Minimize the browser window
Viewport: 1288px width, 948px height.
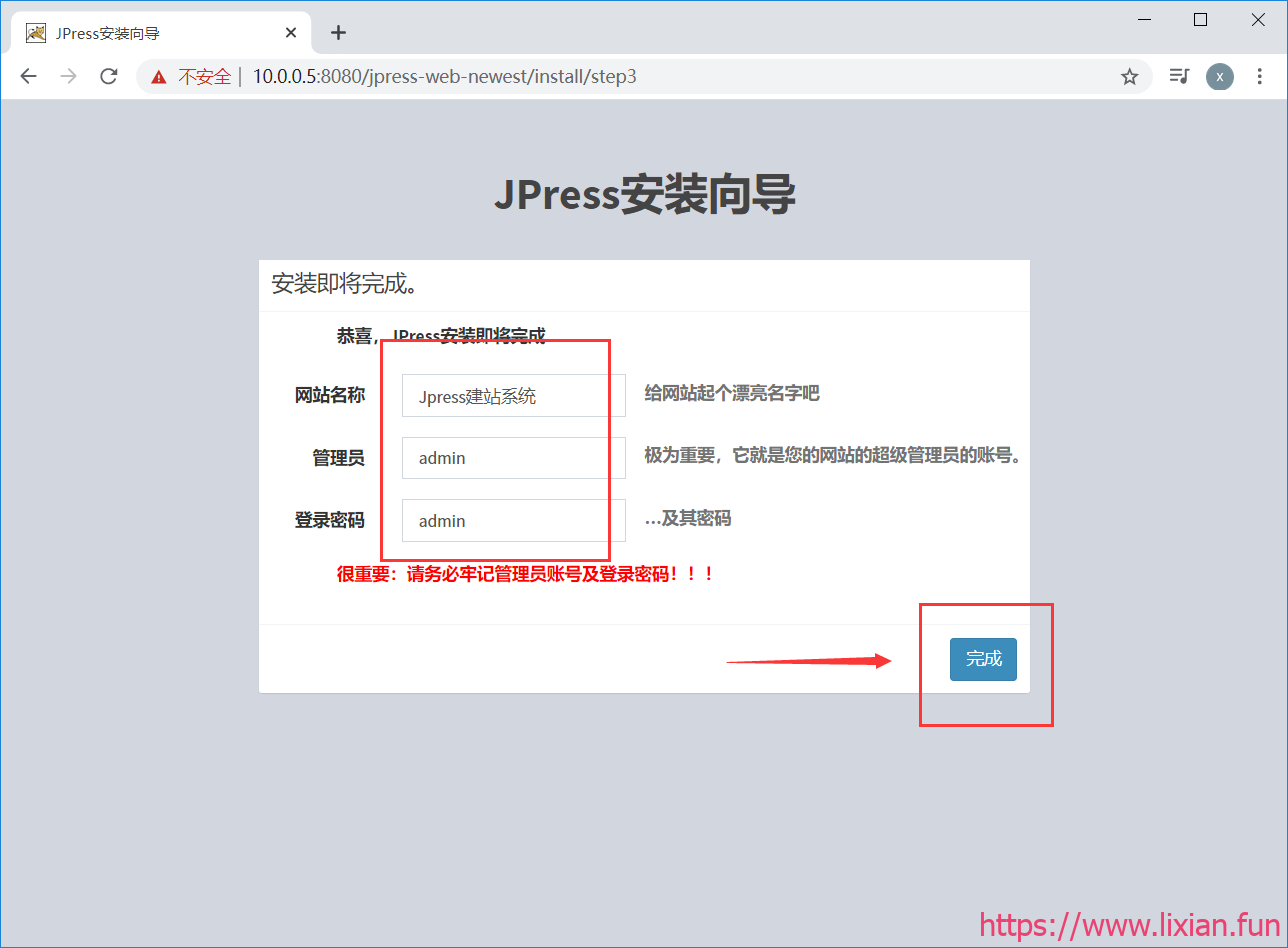tap(1143, 19)
